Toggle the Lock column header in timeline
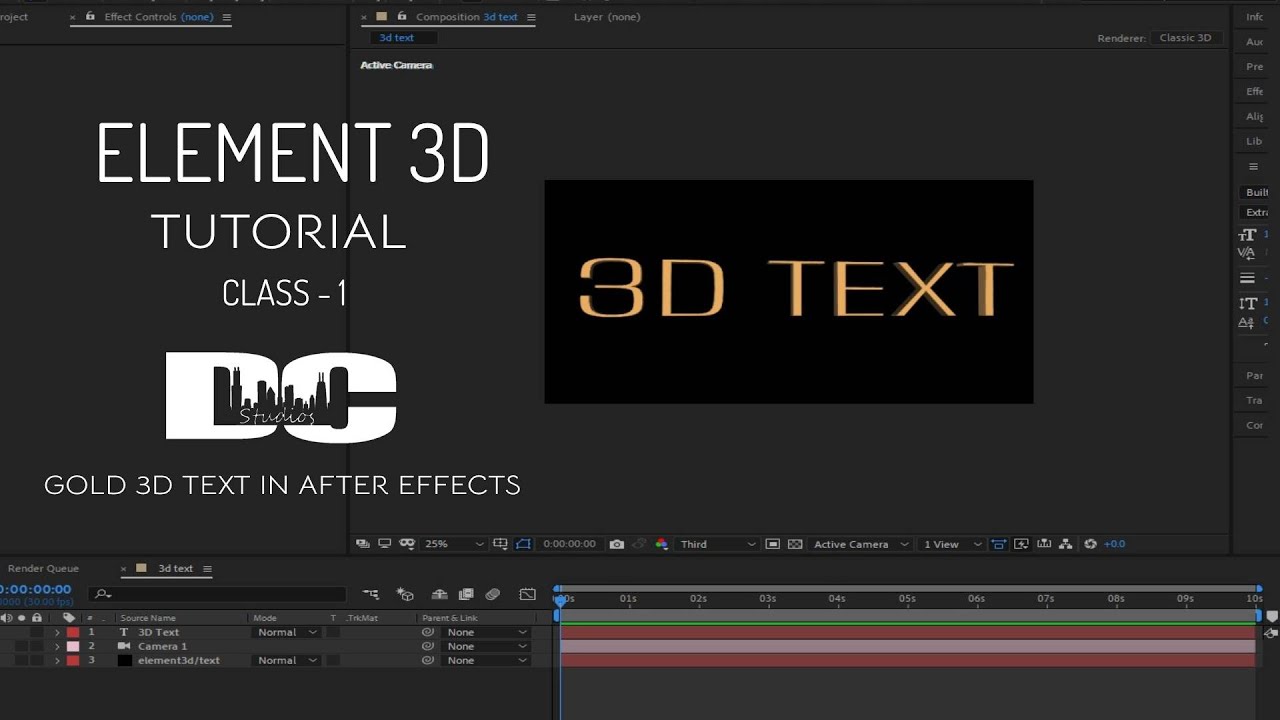 tap(37, 618)
